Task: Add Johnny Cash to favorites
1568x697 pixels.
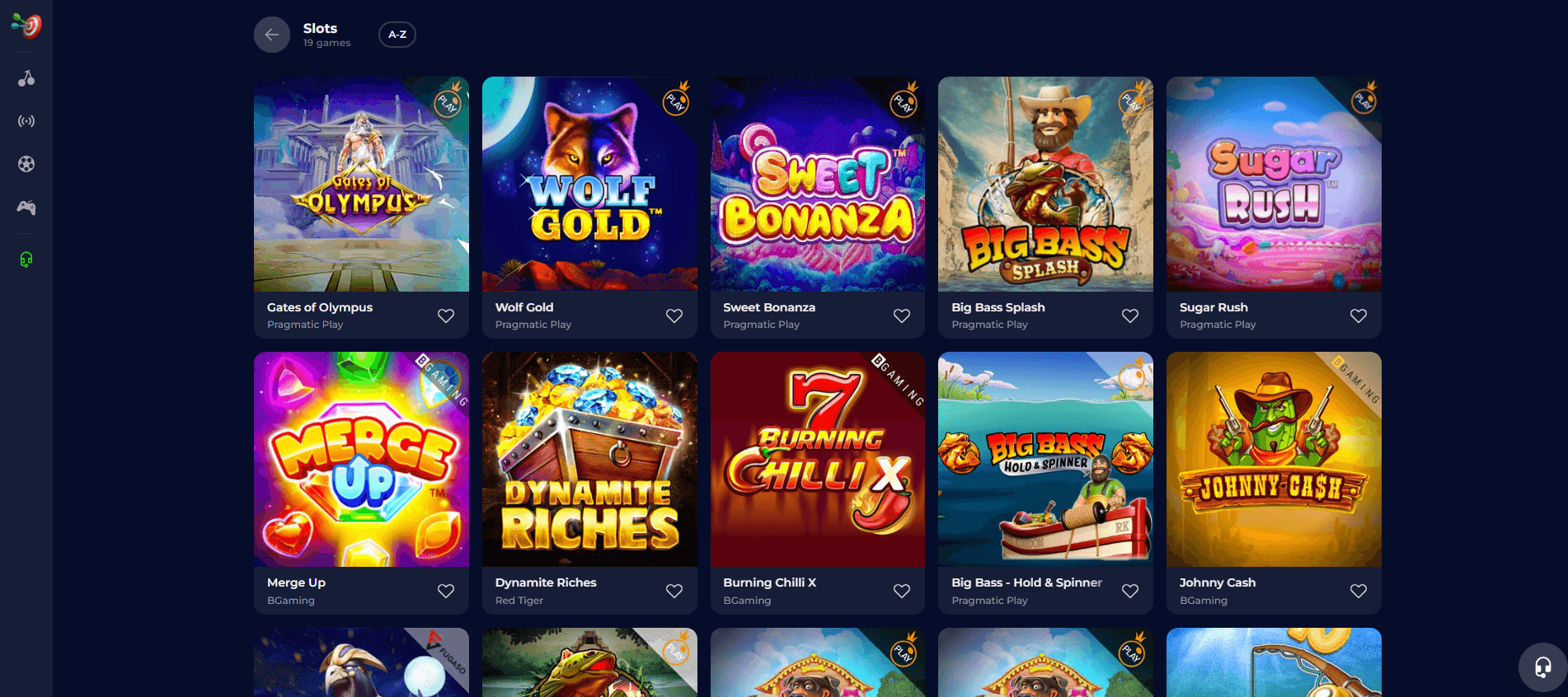Action: point(1359,591)
